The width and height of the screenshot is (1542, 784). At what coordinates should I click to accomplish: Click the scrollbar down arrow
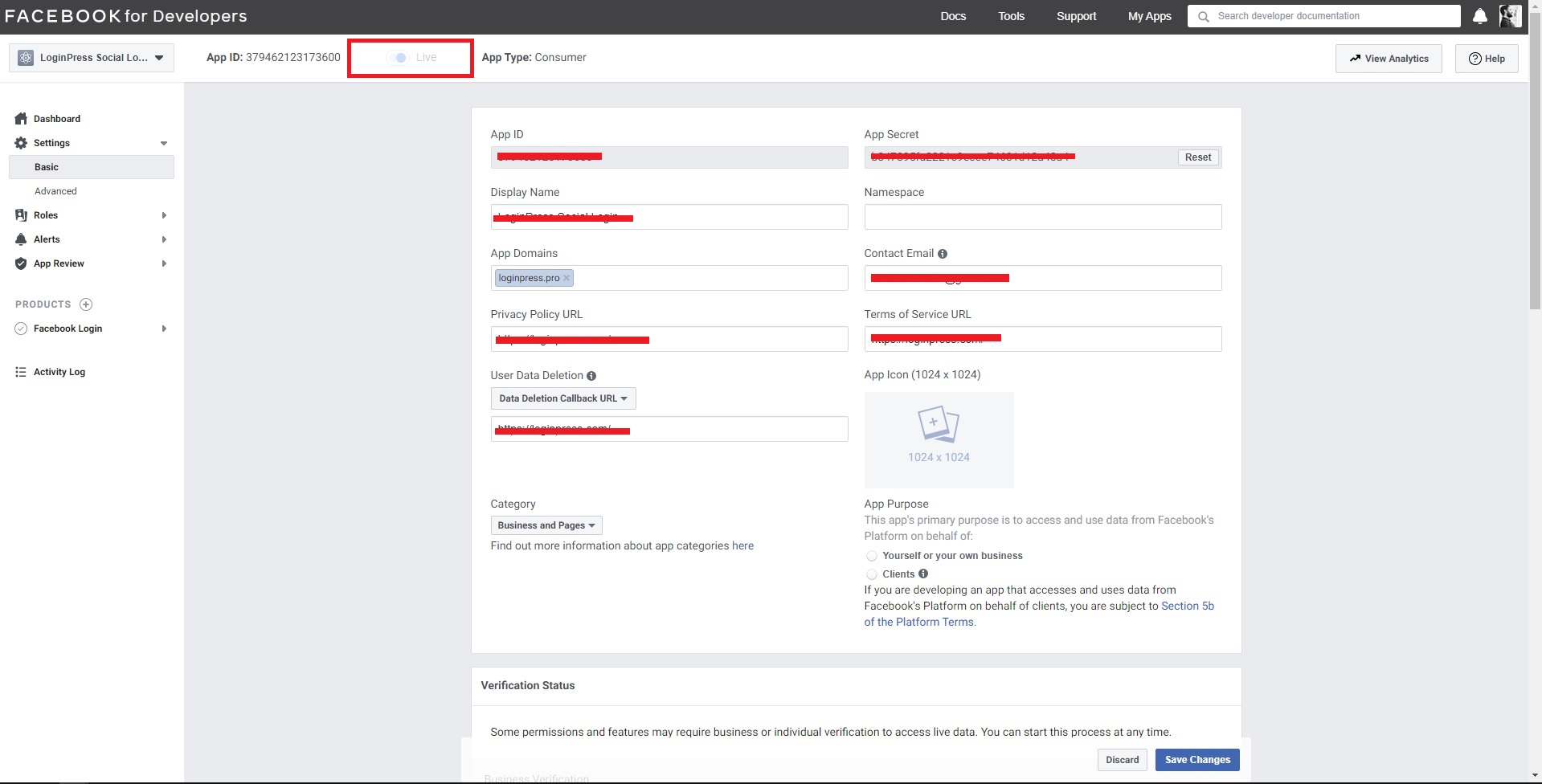(x=1535, y=777)
